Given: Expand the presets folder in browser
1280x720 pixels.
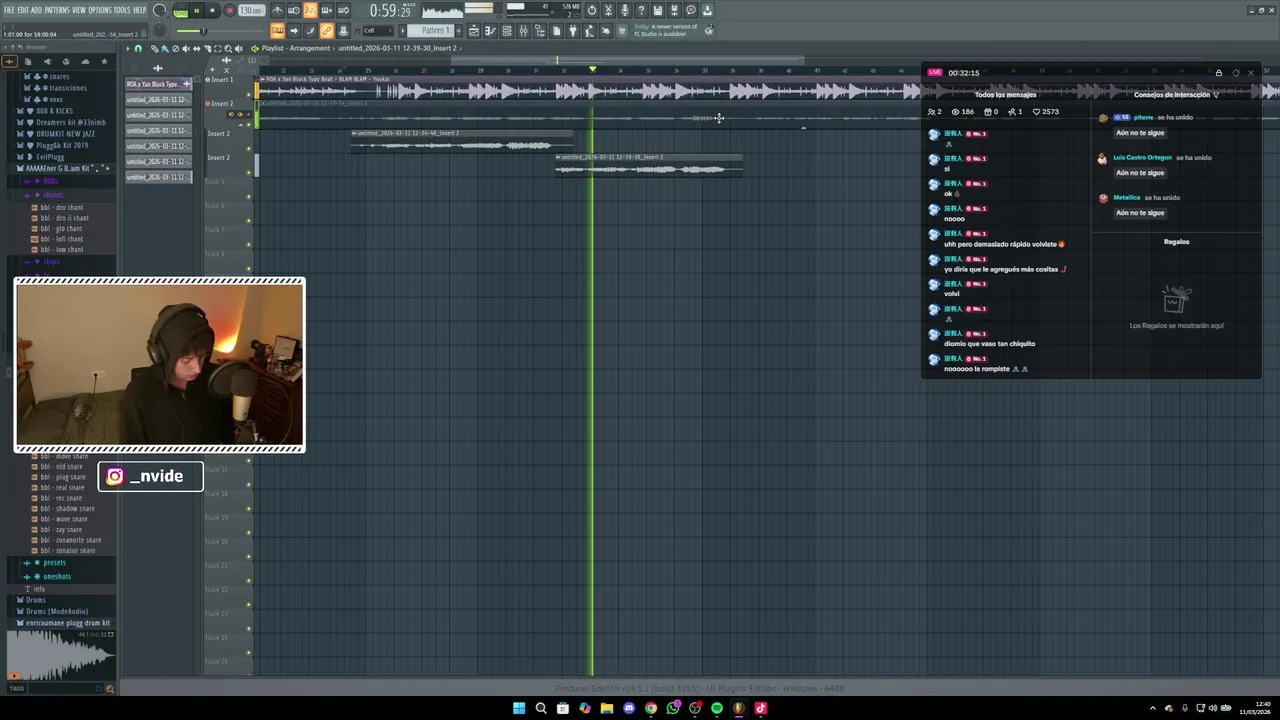Looking at the screenshot, I should click(54, 562).
